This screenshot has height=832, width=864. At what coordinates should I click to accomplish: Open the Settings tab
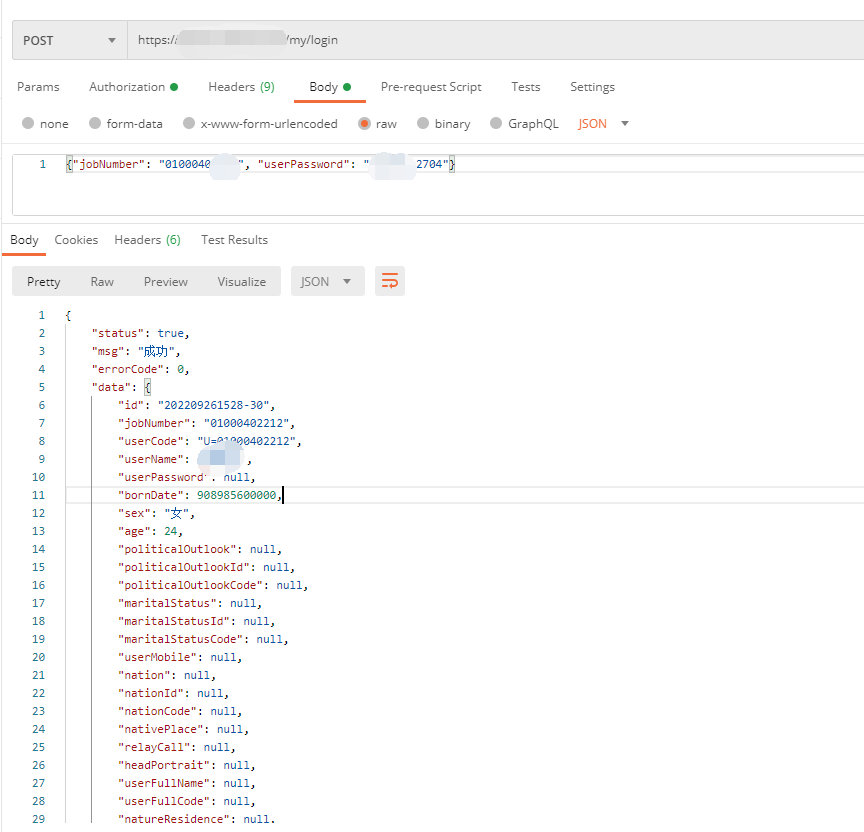(x=592, y=87)
